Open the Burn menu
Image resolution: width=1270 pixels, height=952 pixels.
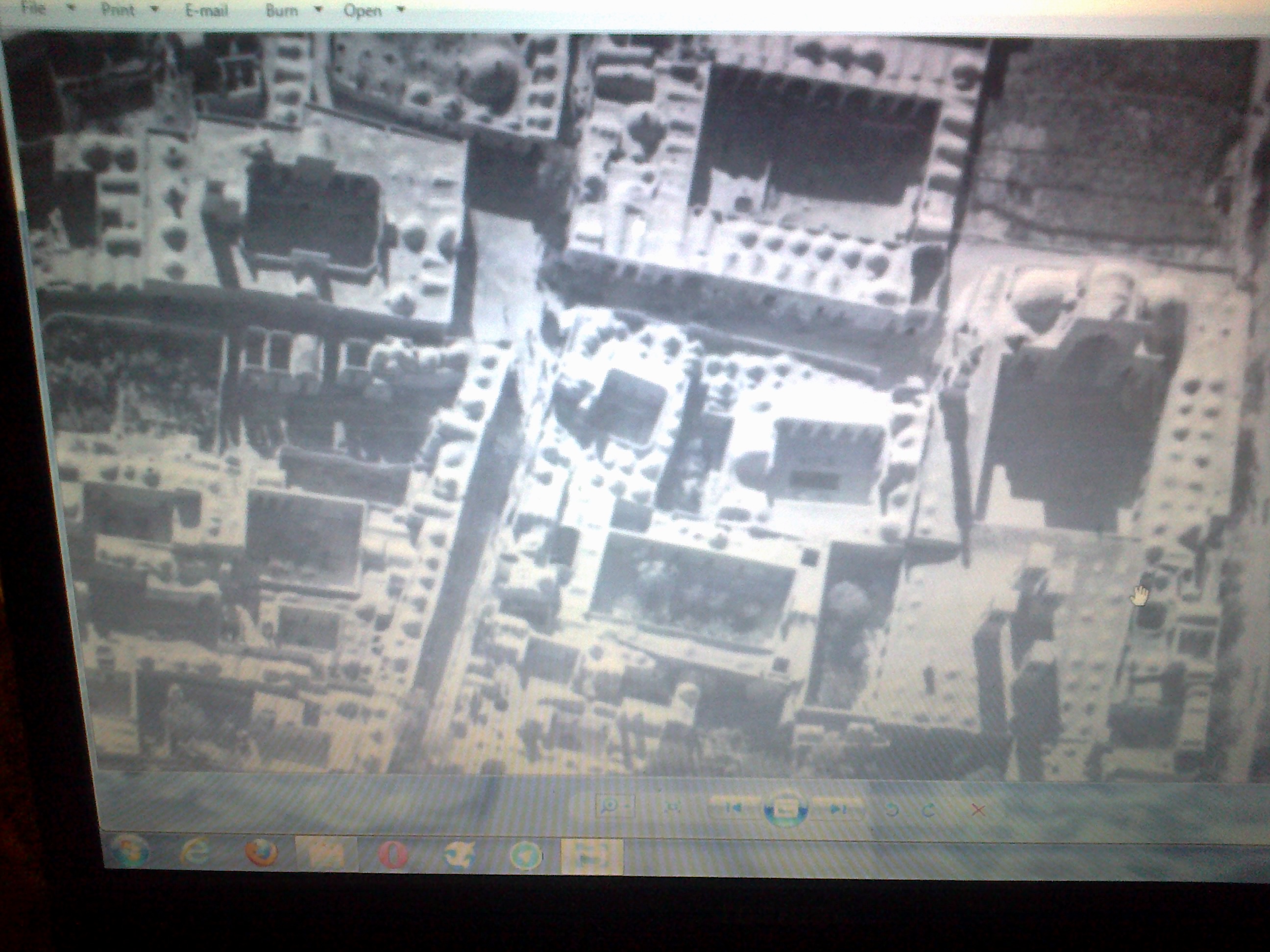[x=282, y=10]
